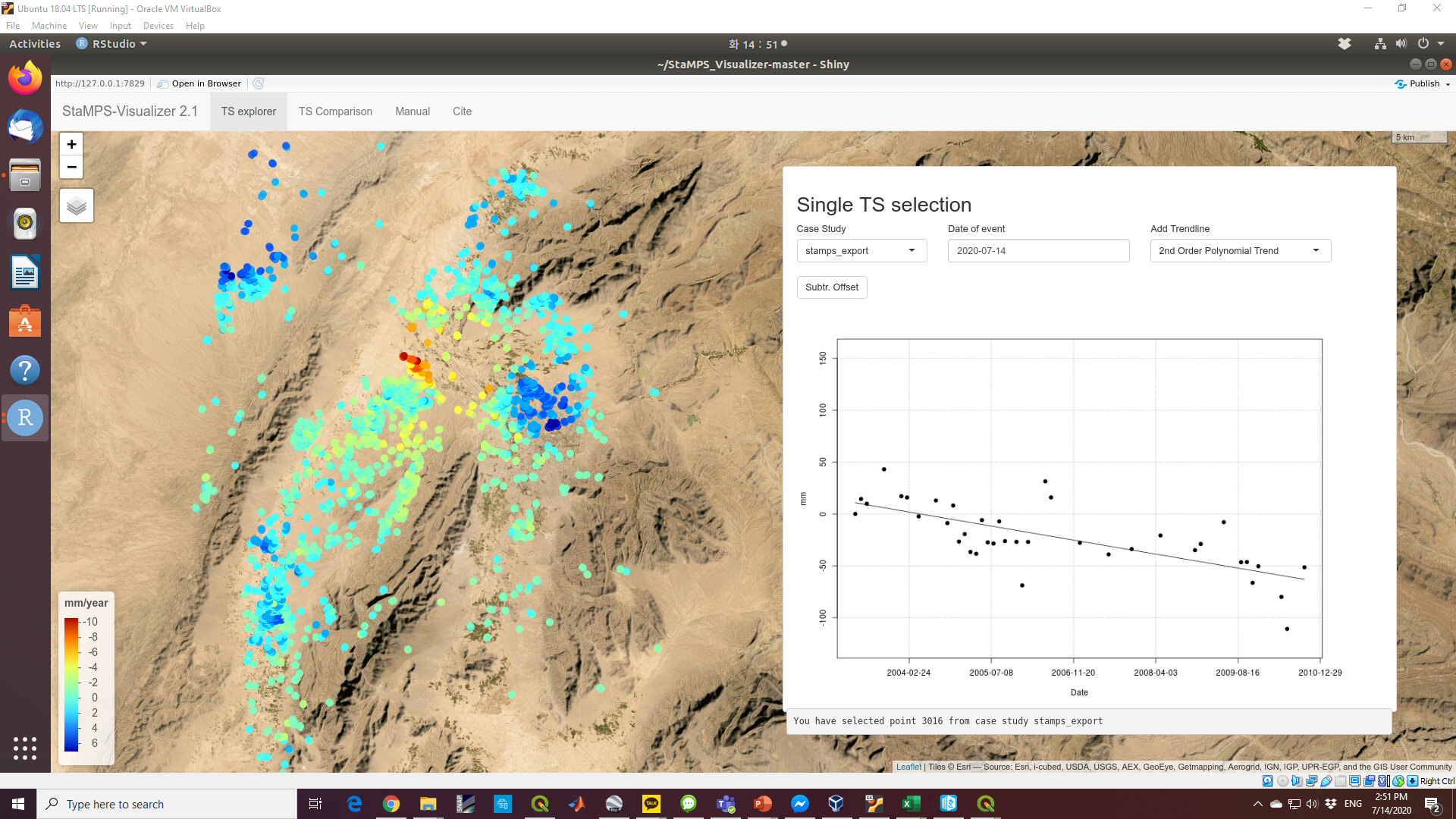Open the Manual tab
1456x819 pixels.
coord(413,111)
